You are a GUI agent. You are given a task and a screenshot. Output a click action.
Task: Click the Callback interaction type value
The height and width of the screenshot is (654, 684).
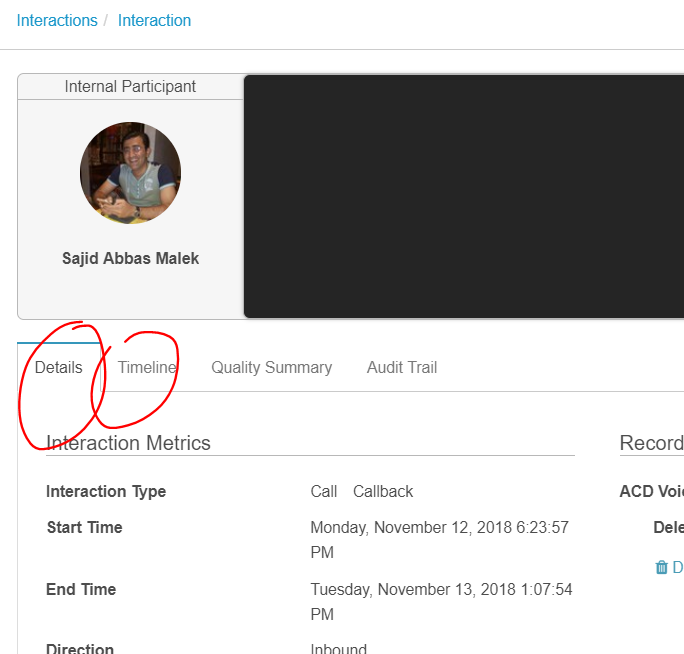(383, 491)
